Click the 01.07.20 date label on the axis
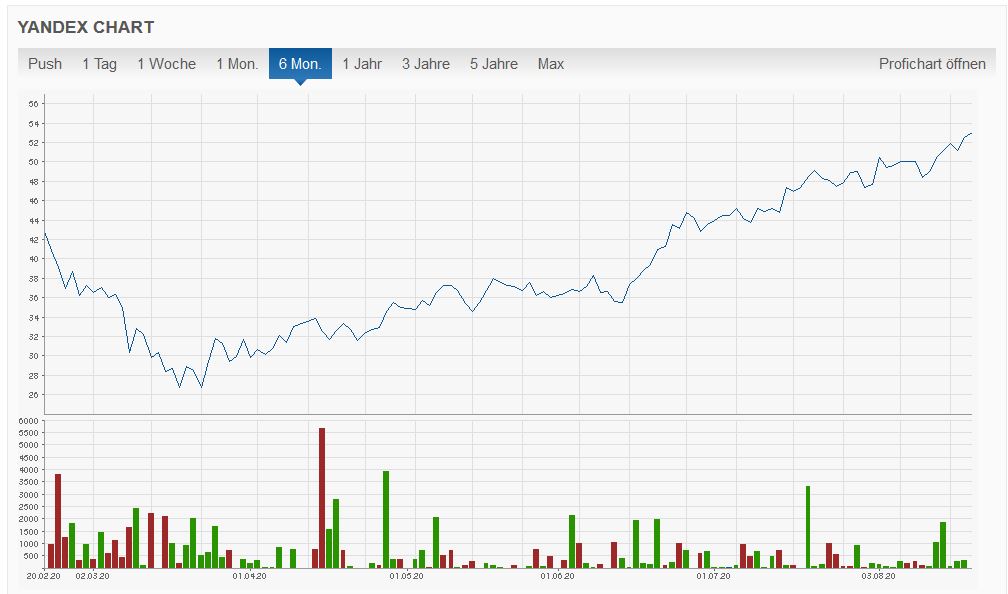 click(714, 576)
